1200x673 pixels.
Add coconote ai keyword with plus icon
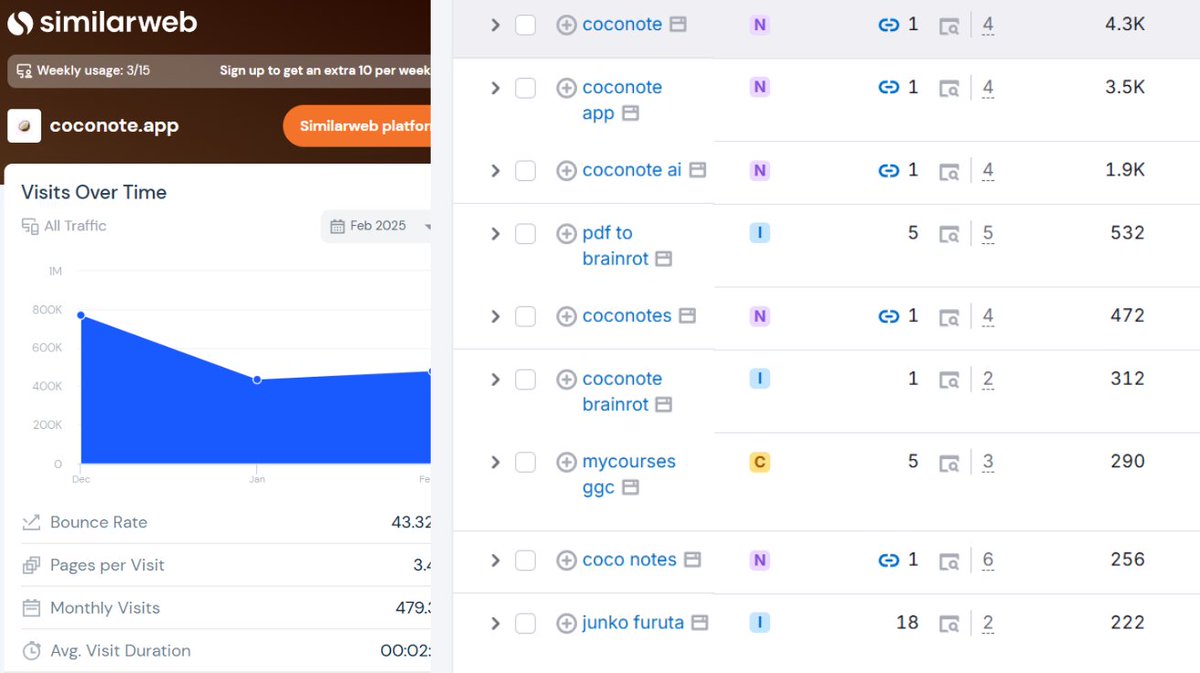(566, 171)
